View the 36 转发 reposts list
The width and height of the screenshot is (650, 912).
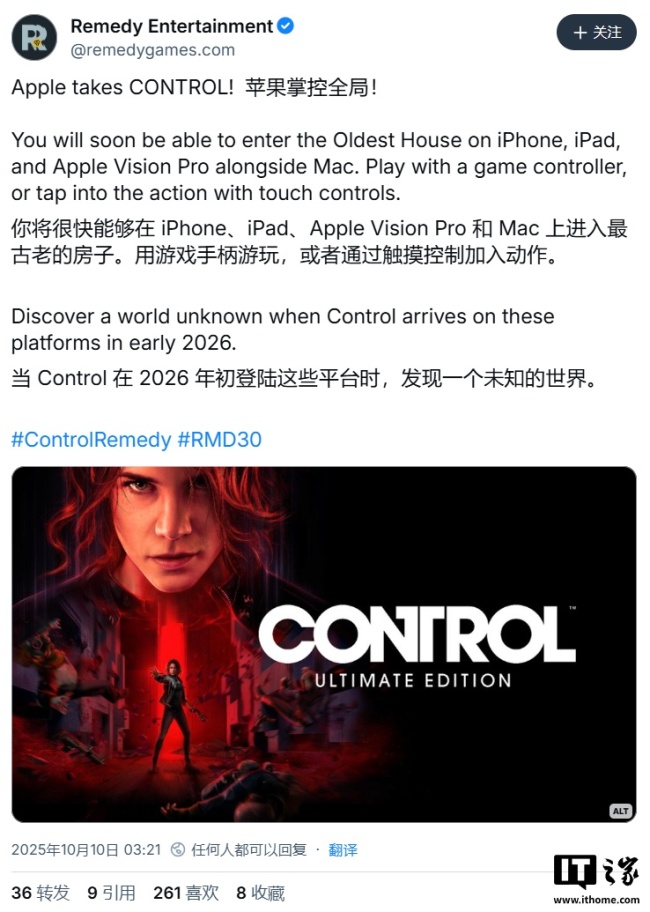(x=41, y=892)
